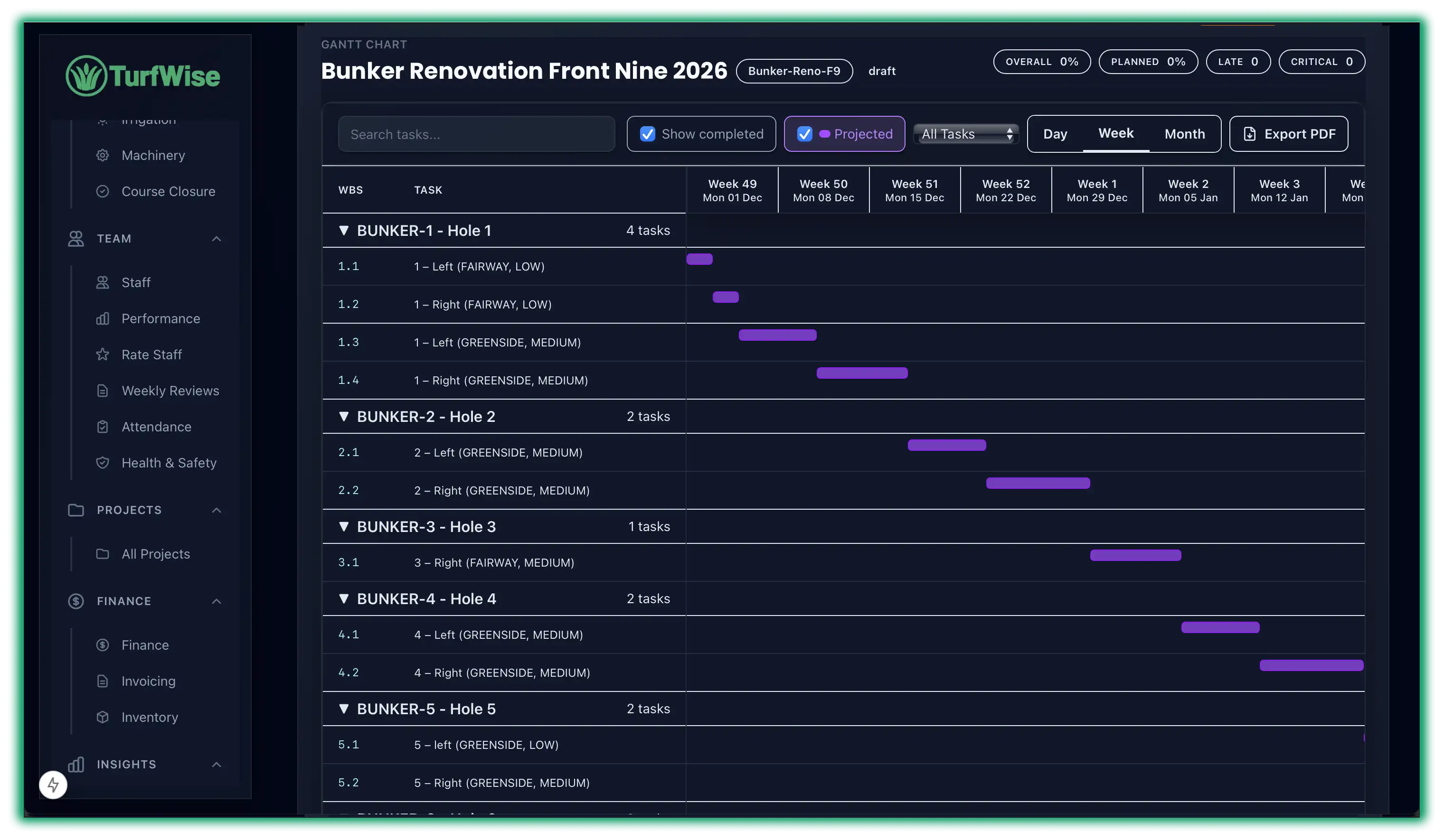Viewport: 1444px width, 840px height.
Task: Click the OVERALL 0% progress indicator
Action: (x=1042, y=61)
